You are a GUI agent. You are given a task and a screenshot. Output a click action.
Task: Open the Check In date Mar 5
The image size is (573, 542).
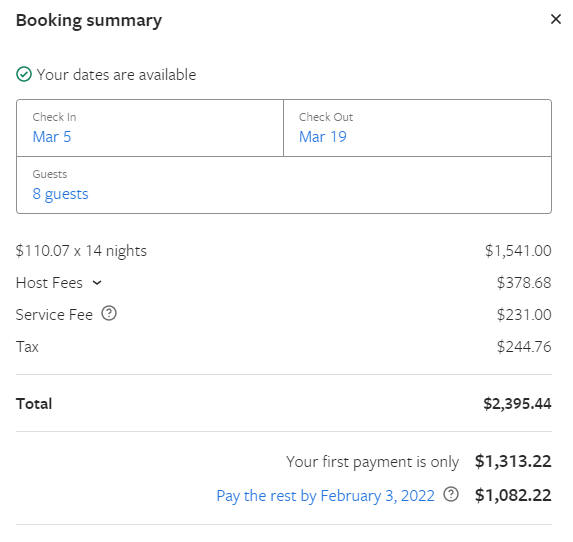52,137
